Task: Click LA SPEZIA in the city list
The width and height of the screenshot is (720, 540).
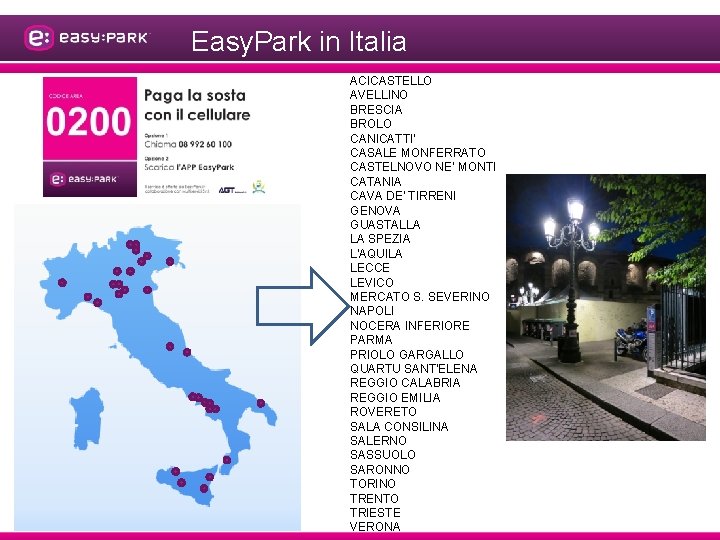Action: coord(380,239)
